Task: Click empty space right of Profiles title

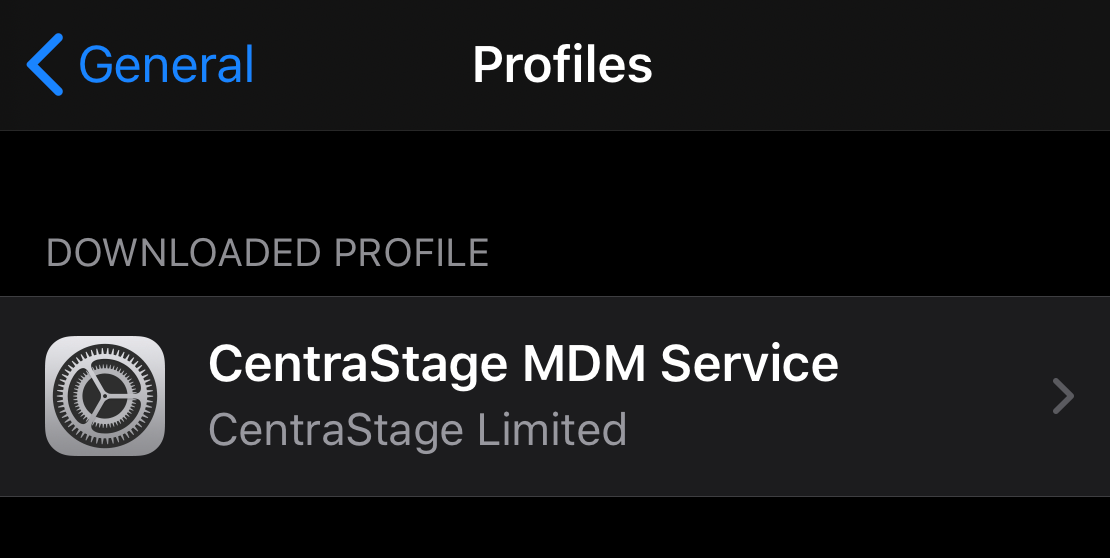Action: [x=878, y=65]
